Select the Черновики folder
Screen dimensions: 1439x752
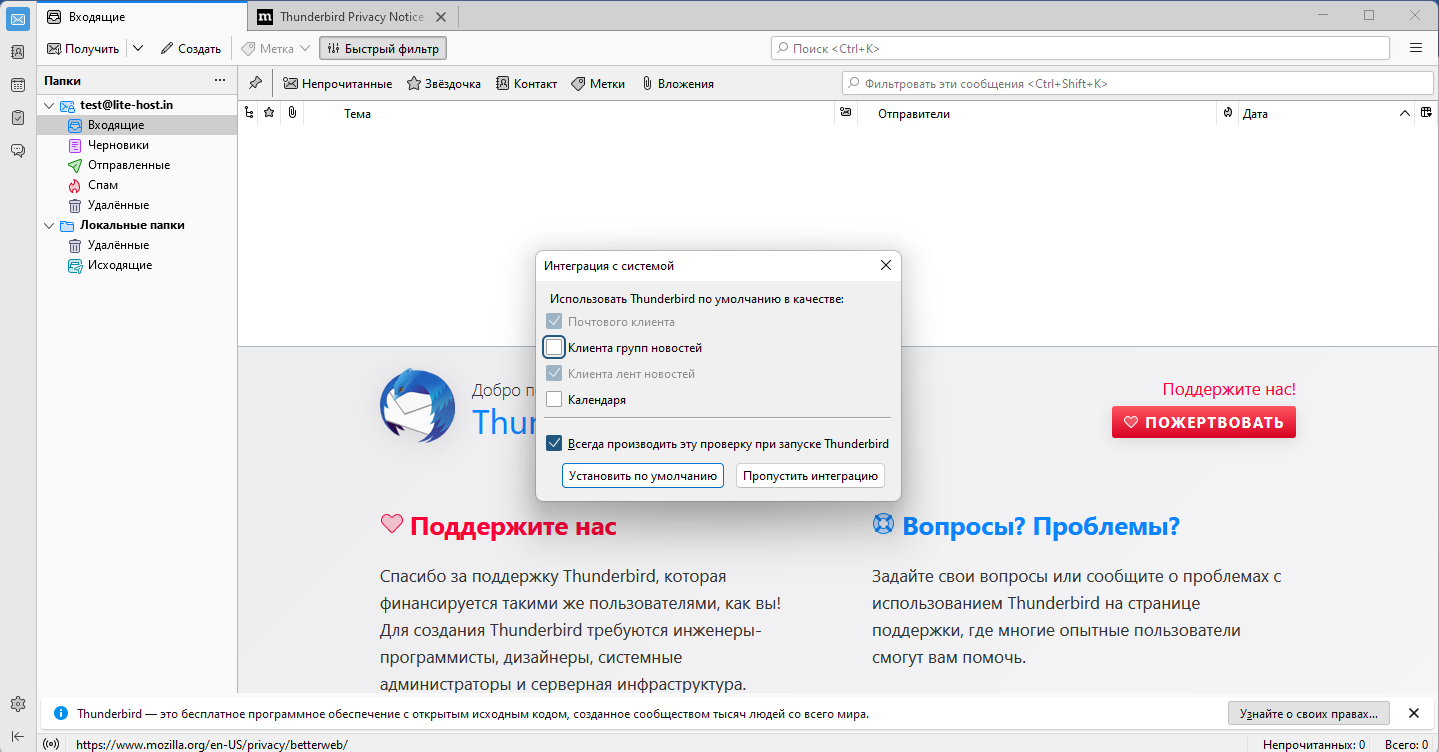point(137,145)
